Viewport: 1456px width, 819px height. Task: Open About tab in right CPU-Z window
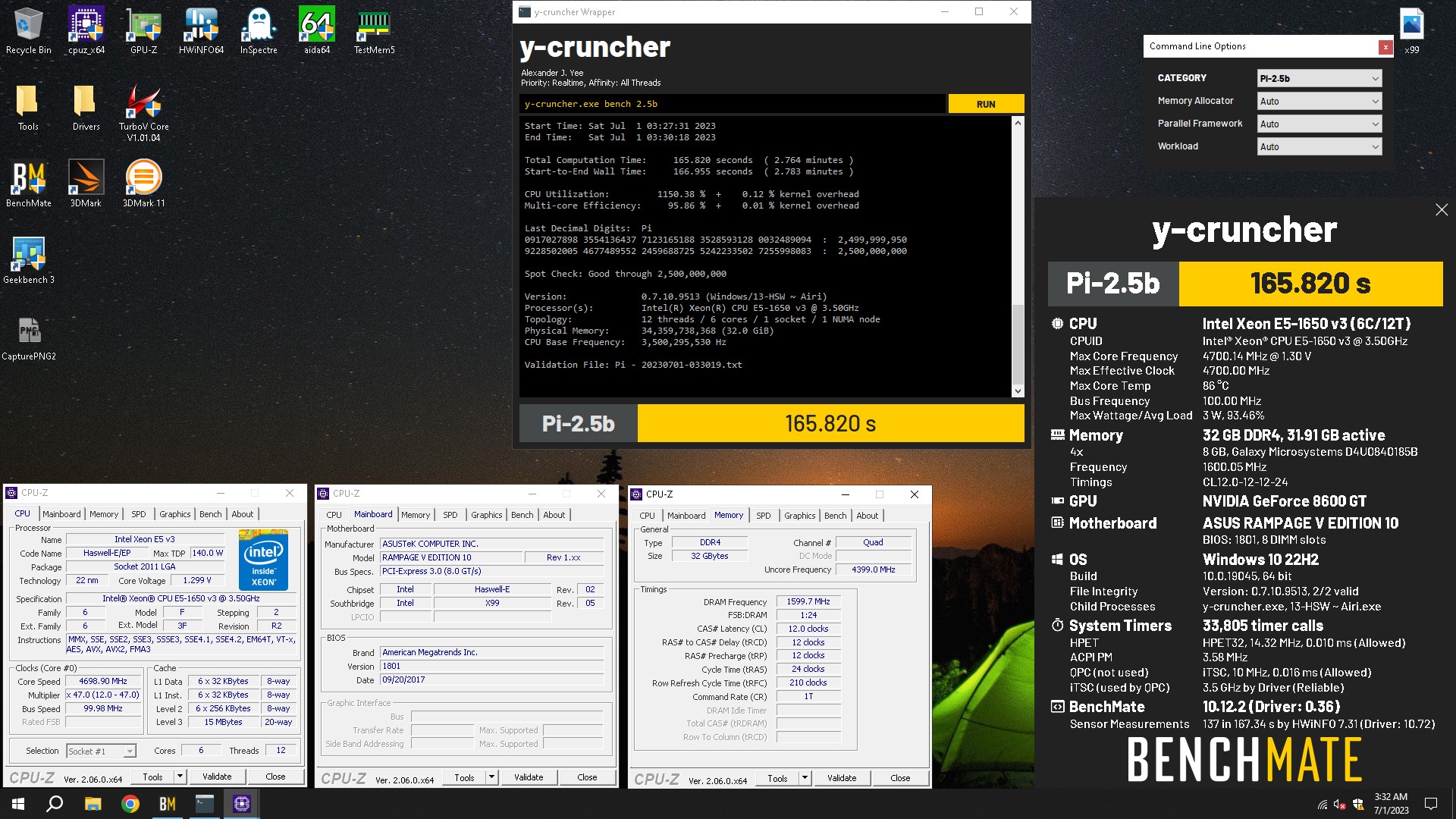(x=867, y=516)
